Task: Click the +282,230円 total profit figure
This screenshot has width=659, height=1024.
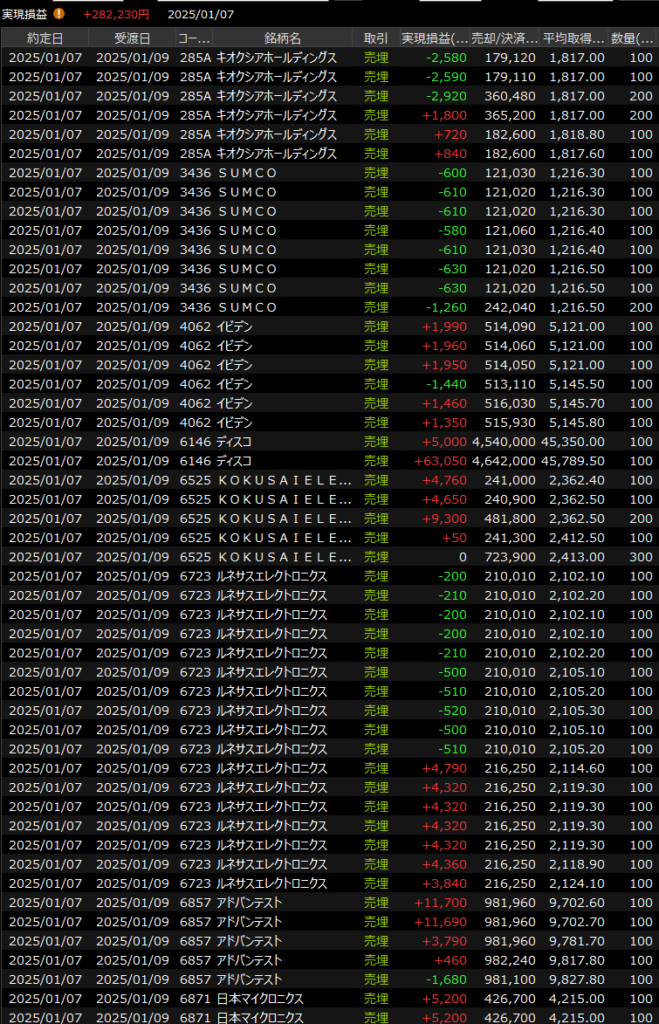Action: 115,14
